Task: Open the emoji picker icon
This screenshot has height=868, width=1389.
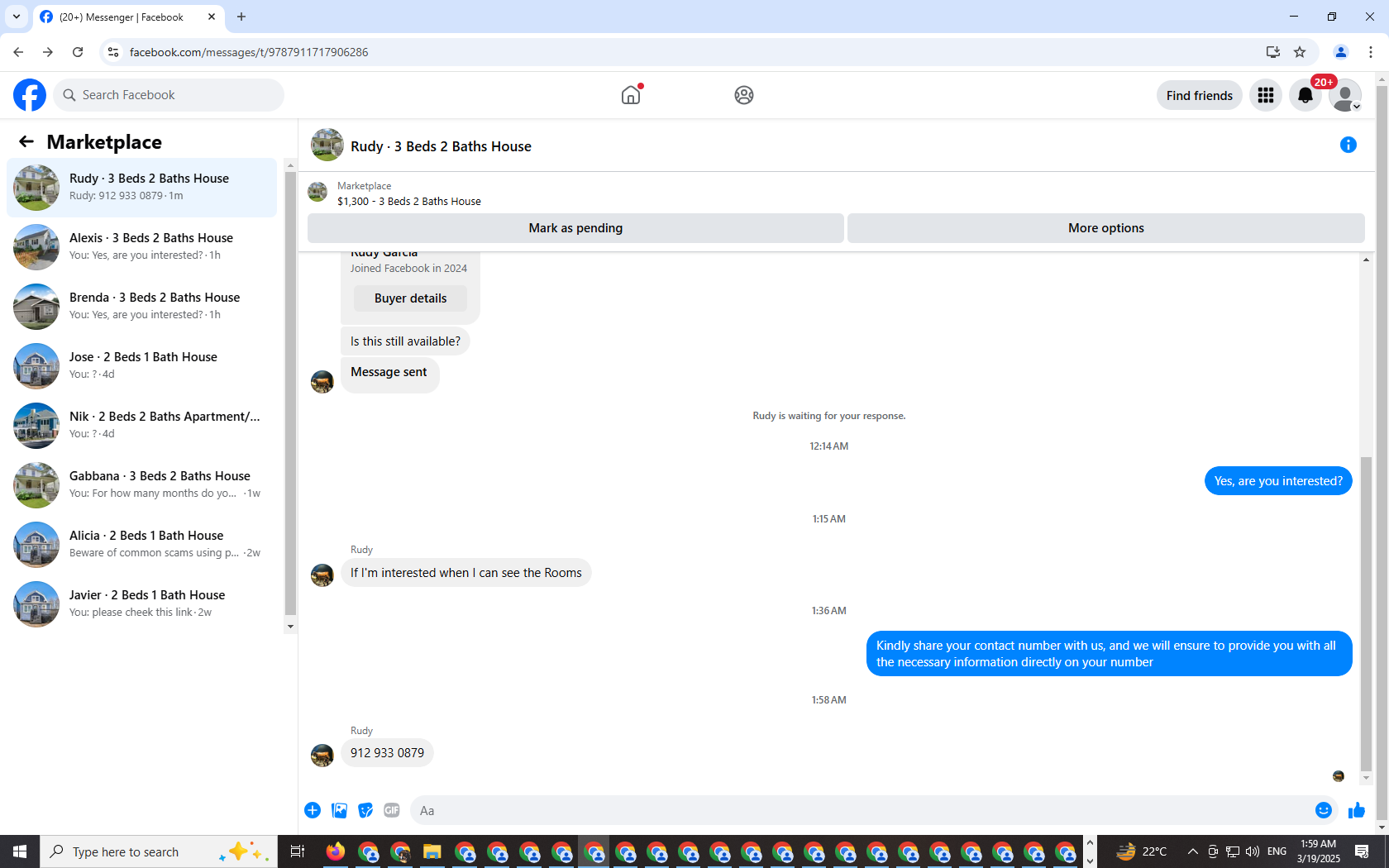Action: [1324, 810]
